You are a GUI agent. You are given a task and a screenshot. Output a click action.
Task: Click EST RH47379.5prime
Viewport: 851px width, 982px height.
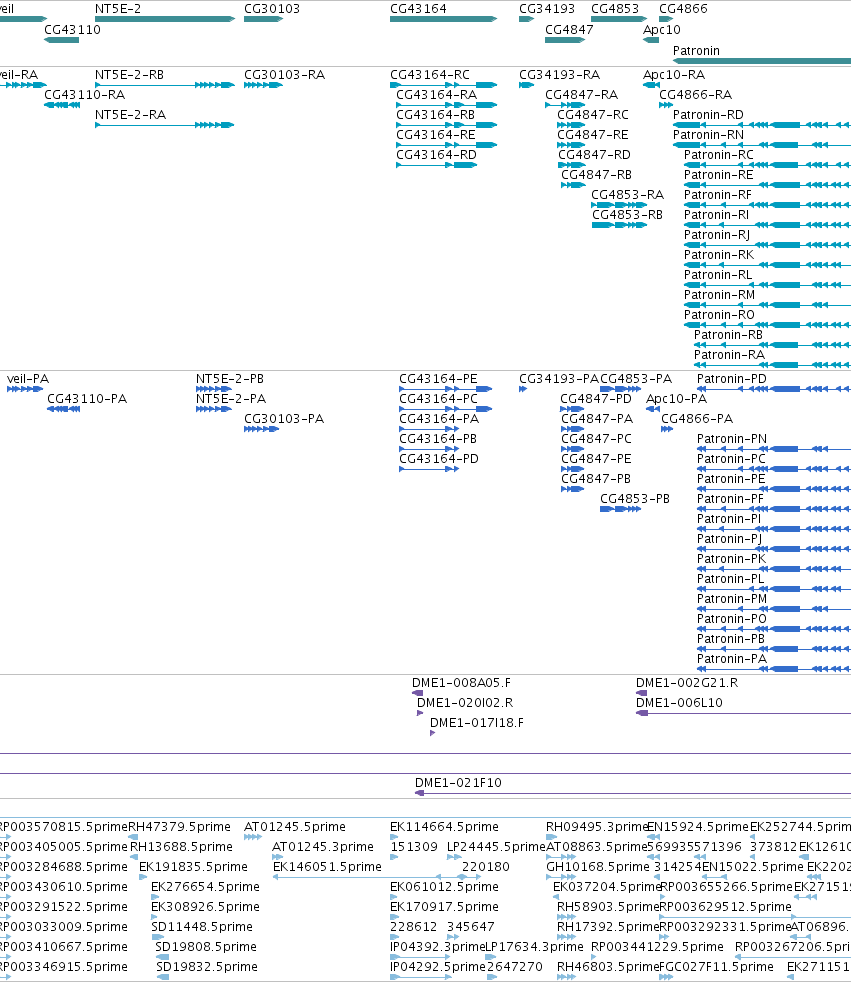(133, 837)
